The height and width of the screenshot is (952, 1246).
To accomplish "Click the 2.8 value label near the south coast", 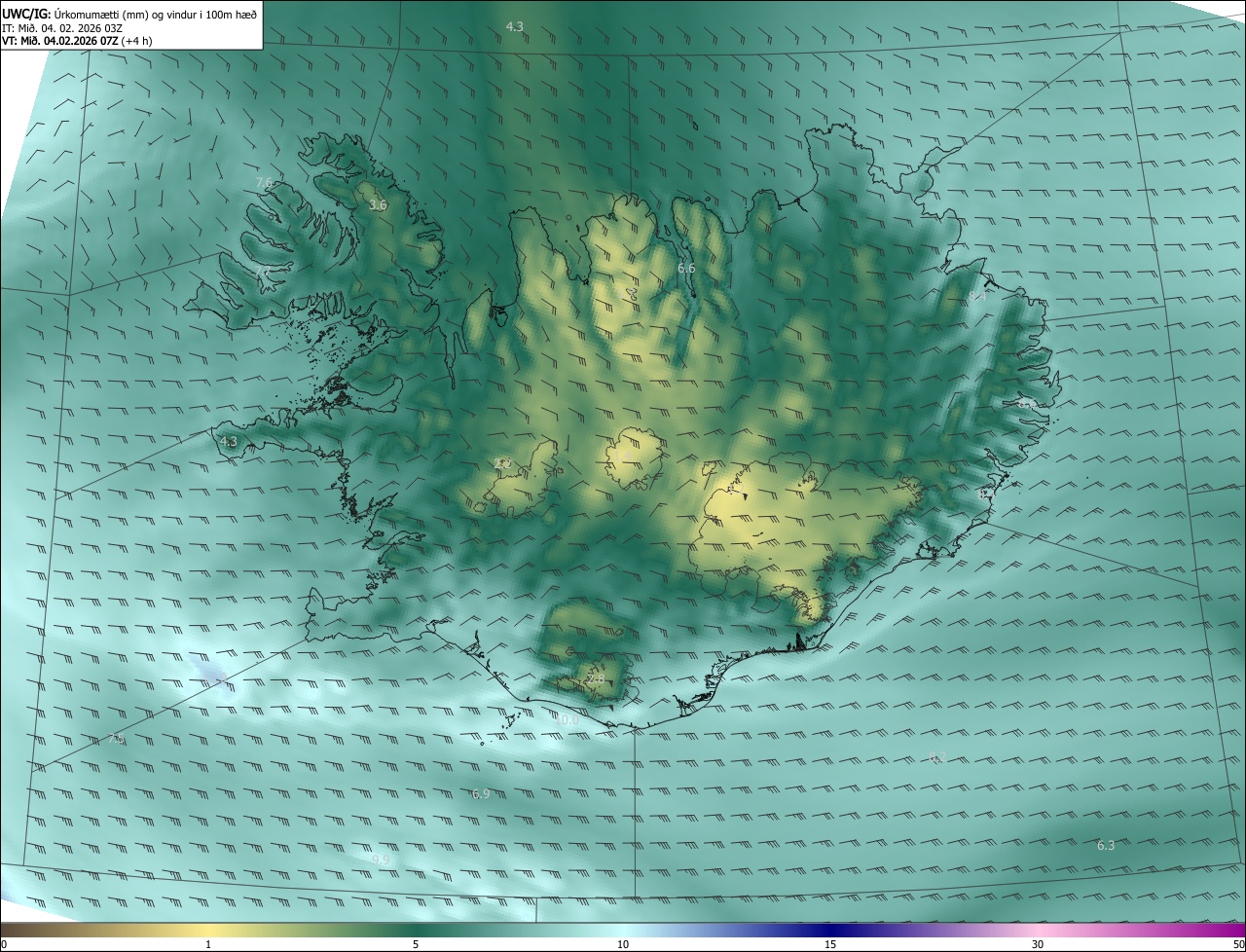I will tap(596, 678).
